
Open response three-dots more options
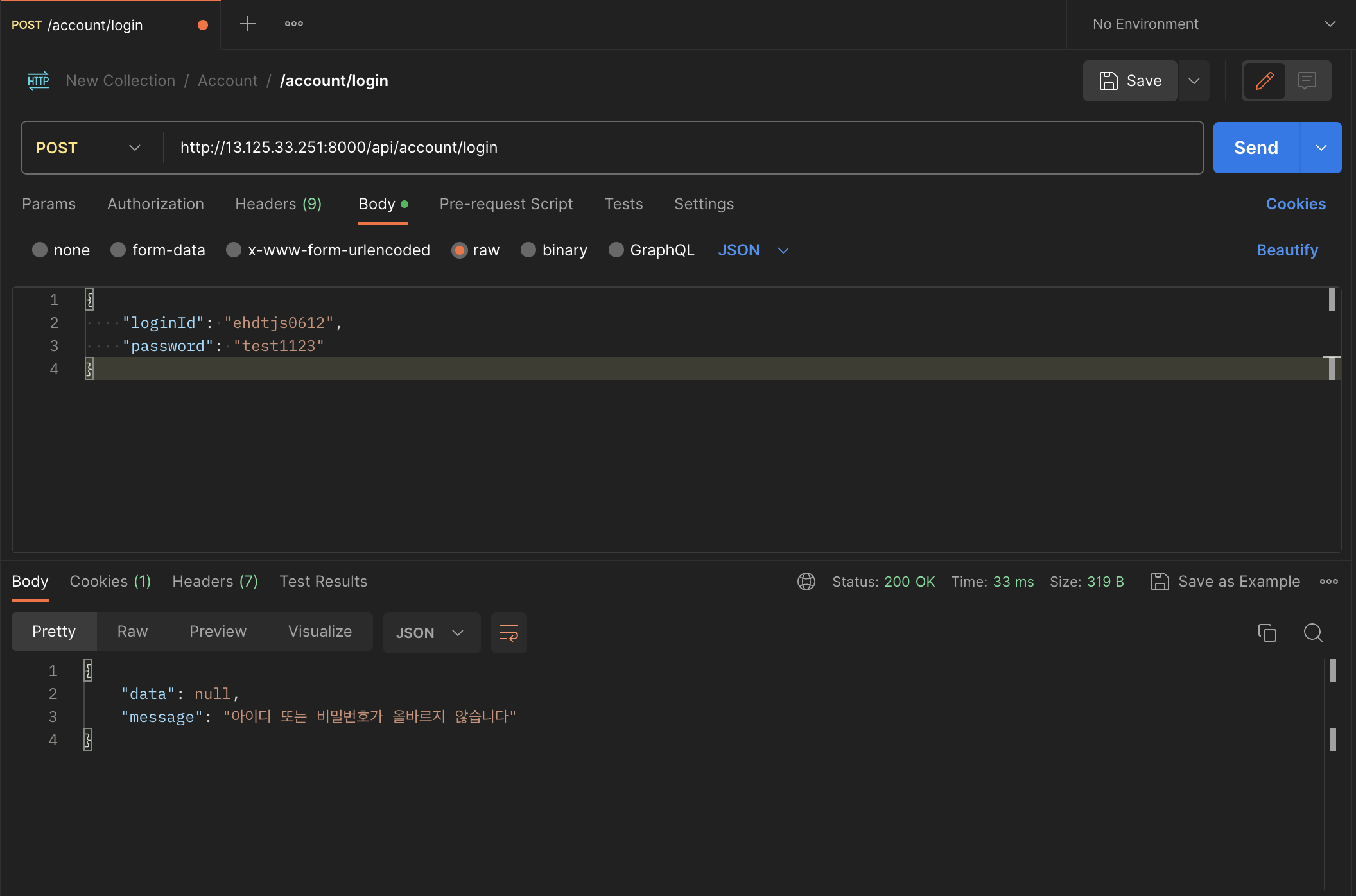point(1328,582)
